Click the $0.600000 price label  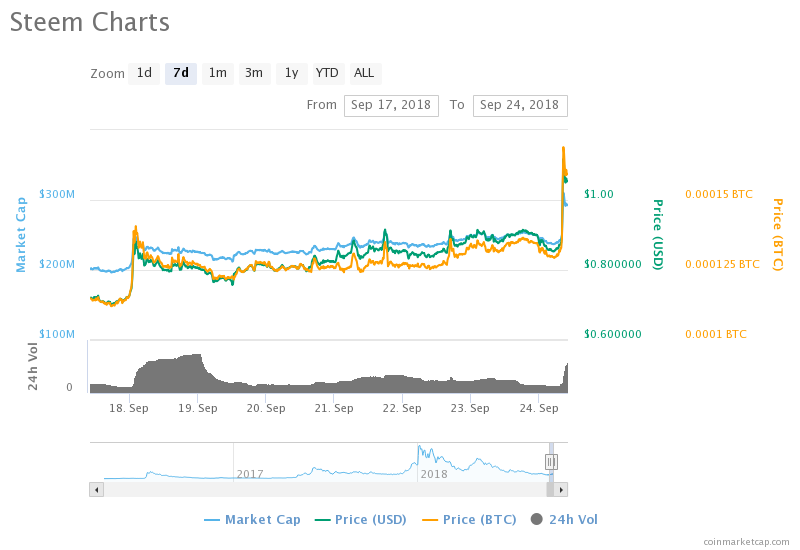coord(613,334)
